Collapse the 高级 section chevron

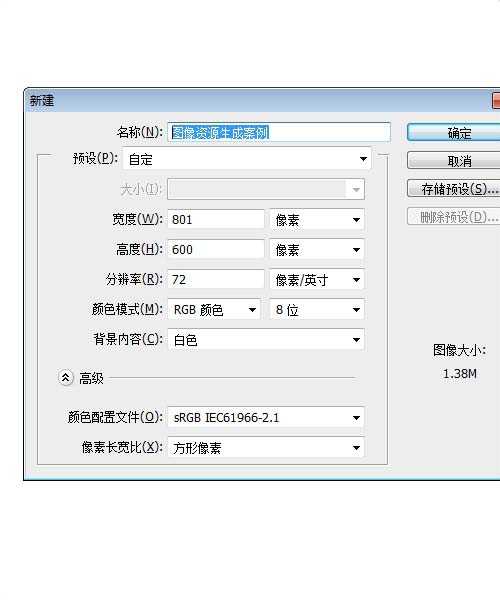[65, 378]
